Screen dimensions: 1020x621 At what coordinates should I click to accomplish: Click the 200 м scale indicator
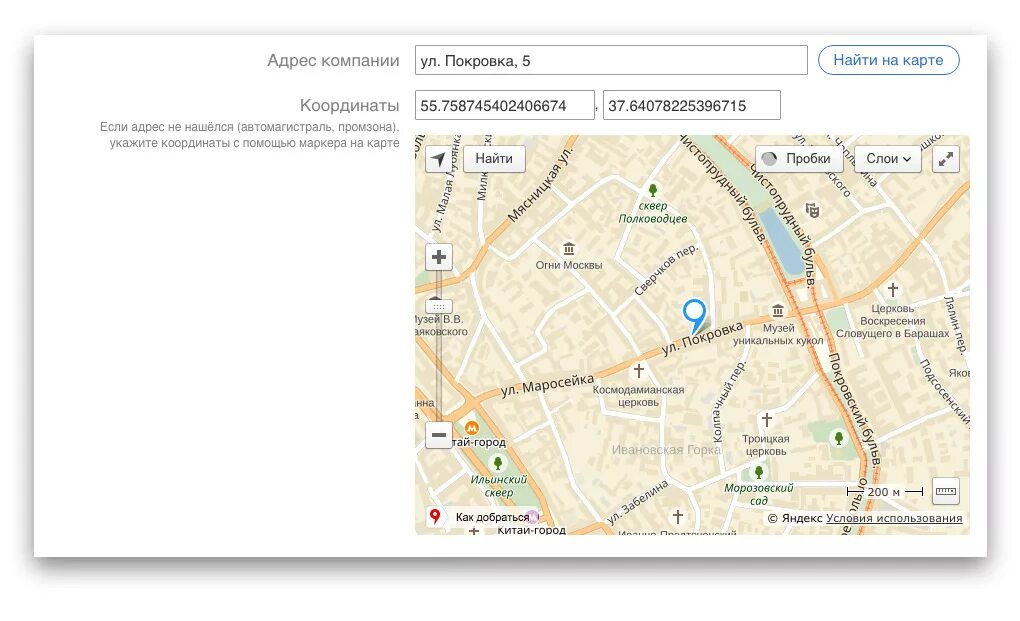click(x=885, y=492)
